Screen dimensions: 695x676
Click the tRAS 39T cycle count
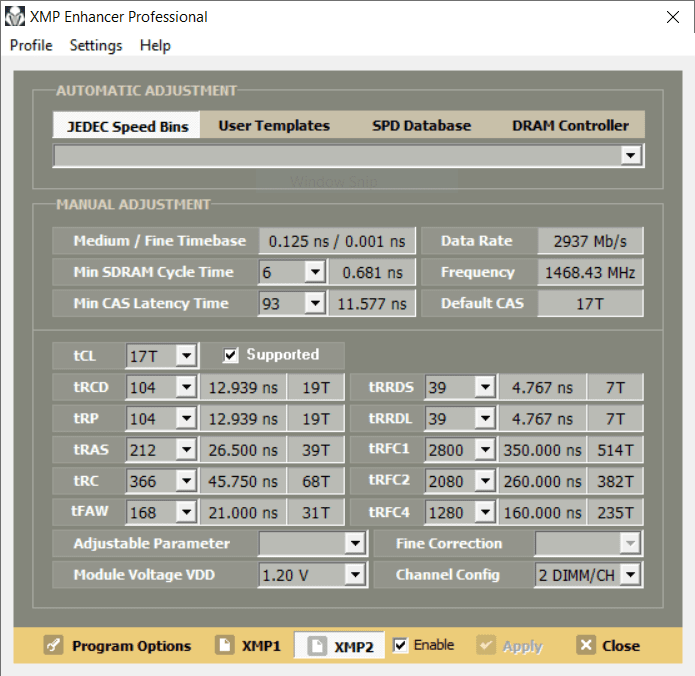[x=316, y=450]
